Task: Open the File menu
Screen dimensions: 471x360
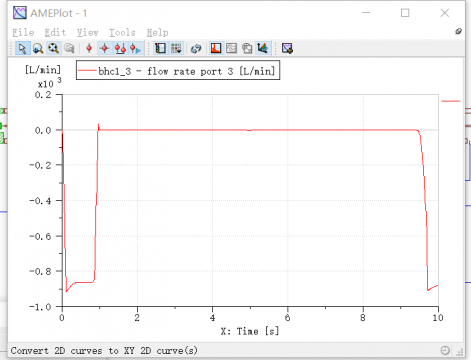Action: point(23,32)
